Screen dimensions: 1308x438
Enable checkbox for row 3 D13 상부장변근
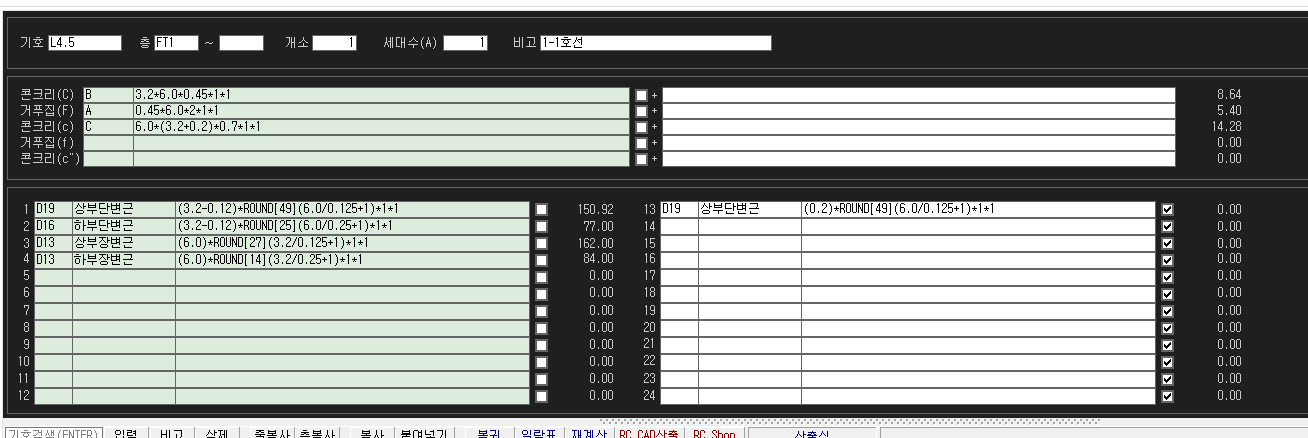pos(541,243)
